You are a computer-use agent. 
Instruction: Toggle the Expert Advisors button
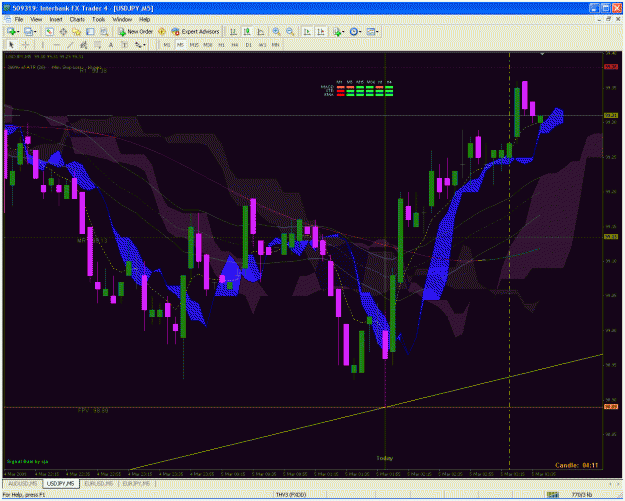click(x=195, y=31)
